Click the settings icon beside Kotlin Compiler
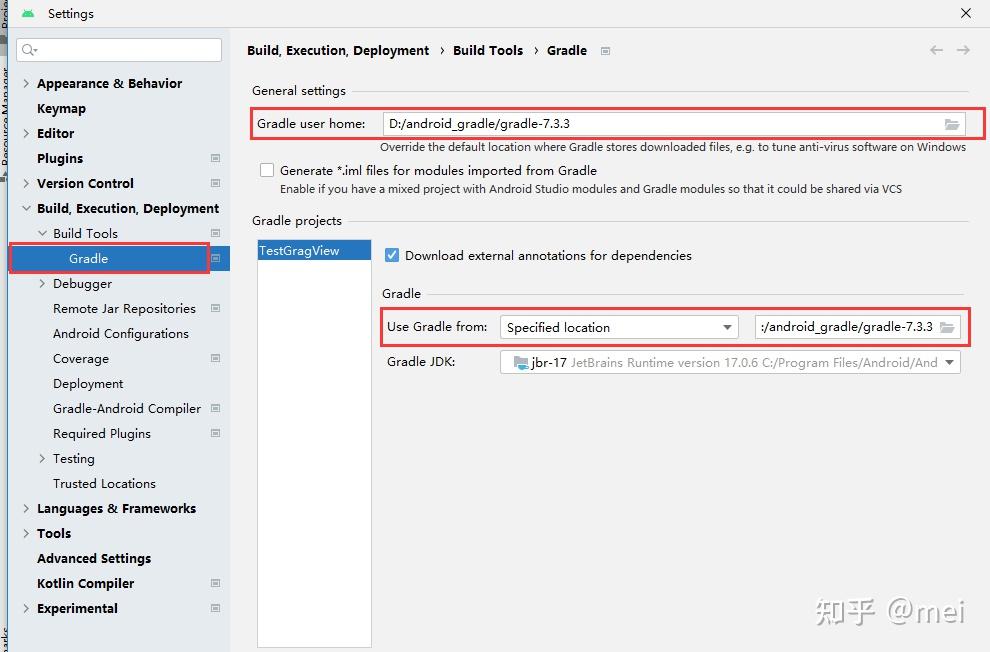Viewport: 990px width, 652px height. coord(215,583)
